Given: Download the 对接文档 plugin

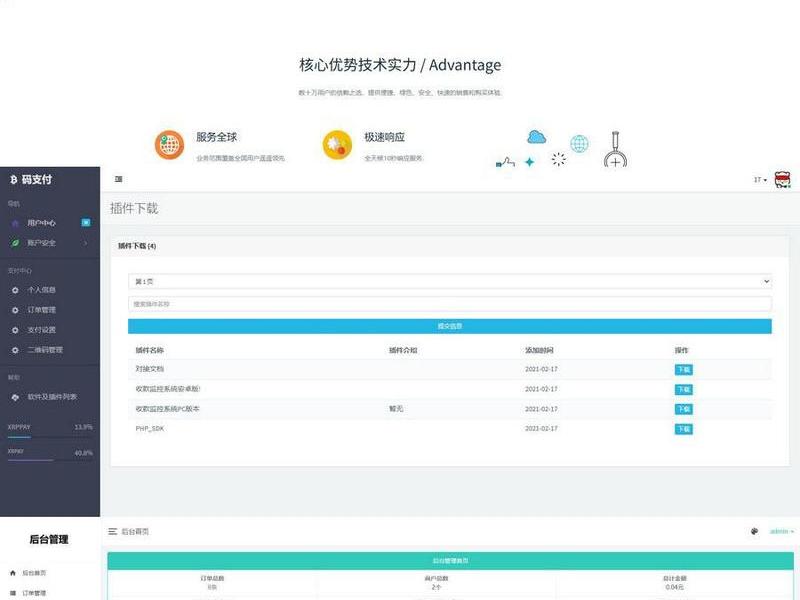Looking at the screenshot, I should coord(683,369).
